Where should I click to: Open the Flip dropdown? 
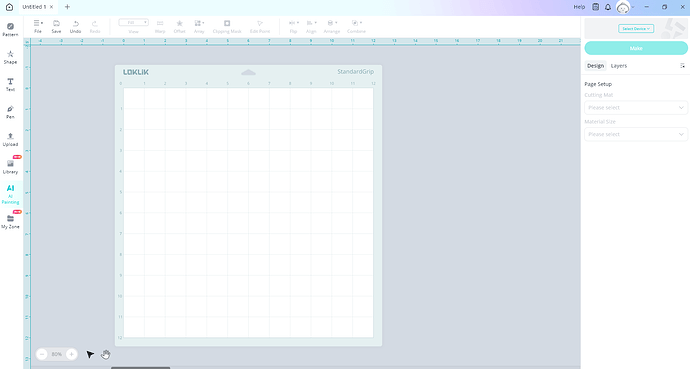pos(294,26)
